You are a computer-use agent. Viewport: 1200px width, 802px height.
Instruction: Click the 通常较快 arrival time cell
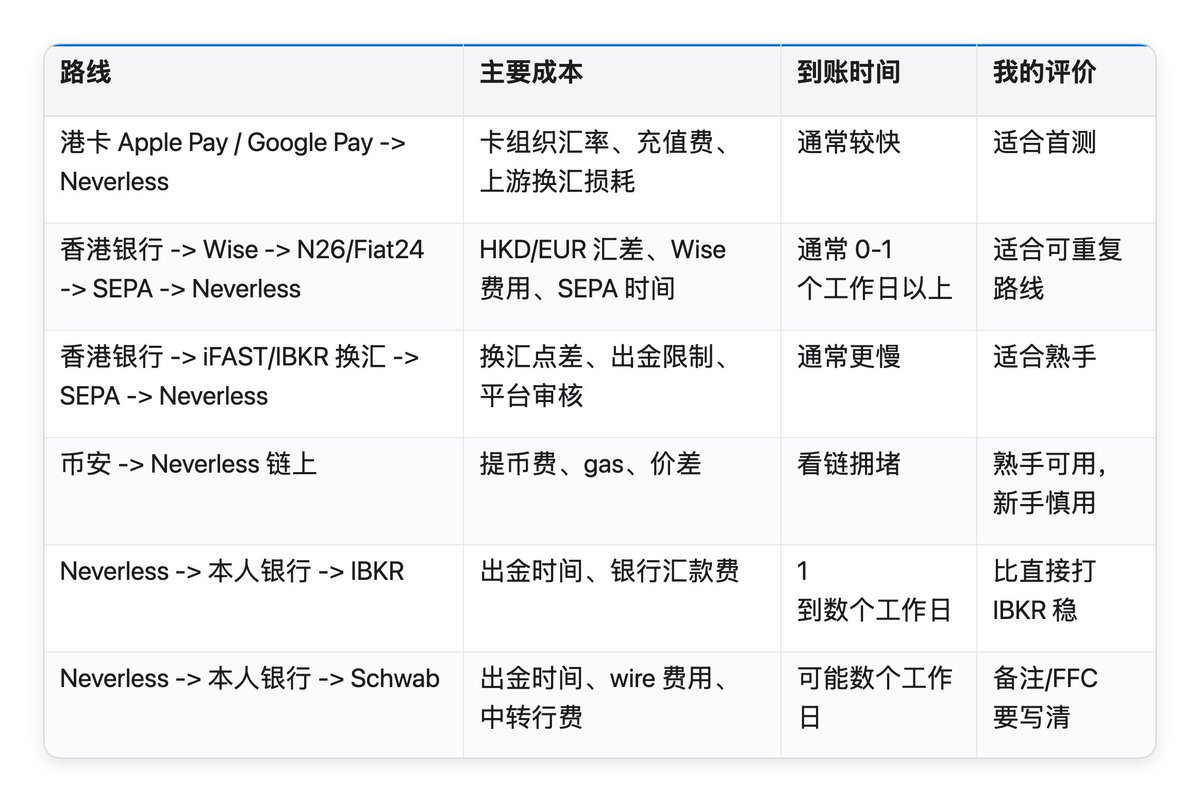point(879,169)
